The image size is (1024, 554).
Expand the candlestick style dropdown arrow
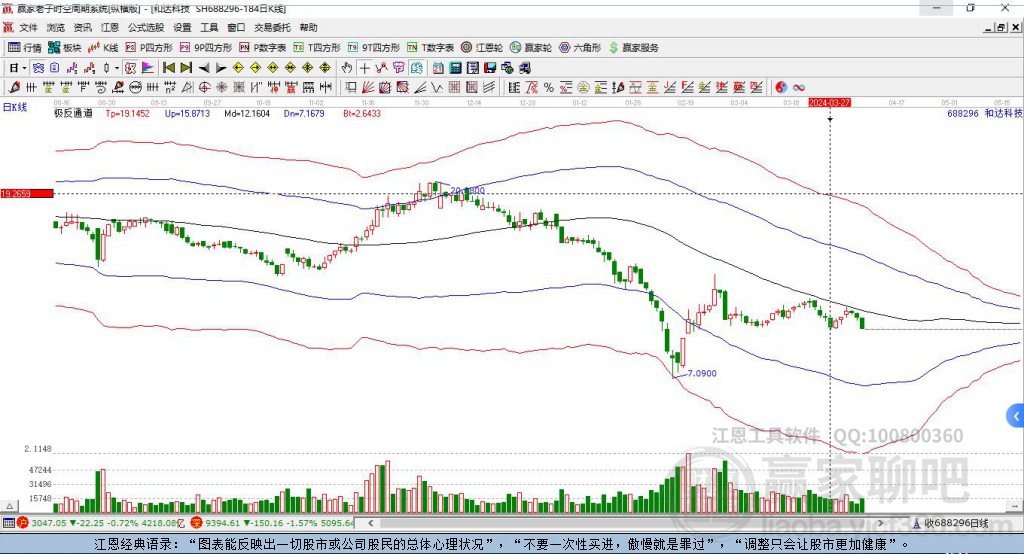[117, 68]
